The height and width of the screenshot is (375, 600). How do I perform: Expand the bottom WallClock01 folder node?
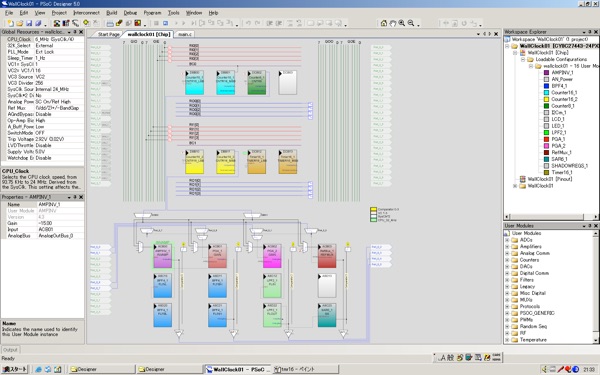(x=515, y=186)
